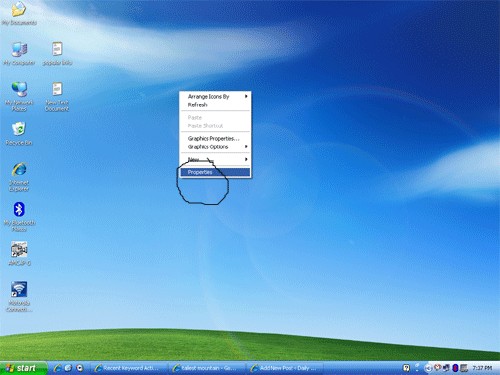
Task: Click the Internet Explorer quick launch icon
Action: click(x=57, y=368)
